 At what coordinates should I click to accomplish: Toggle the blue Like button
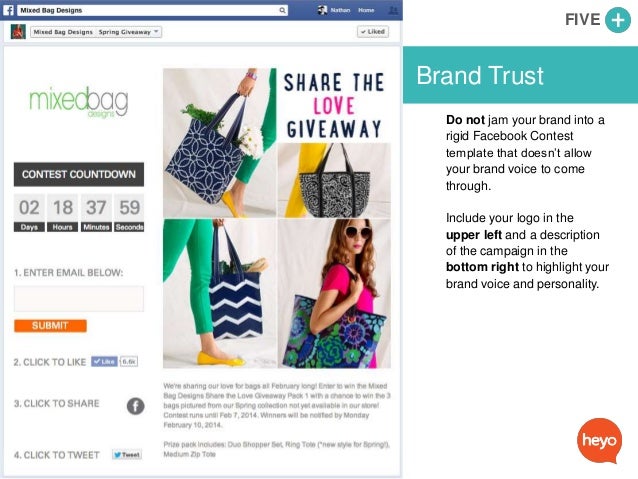coord(104,361)
